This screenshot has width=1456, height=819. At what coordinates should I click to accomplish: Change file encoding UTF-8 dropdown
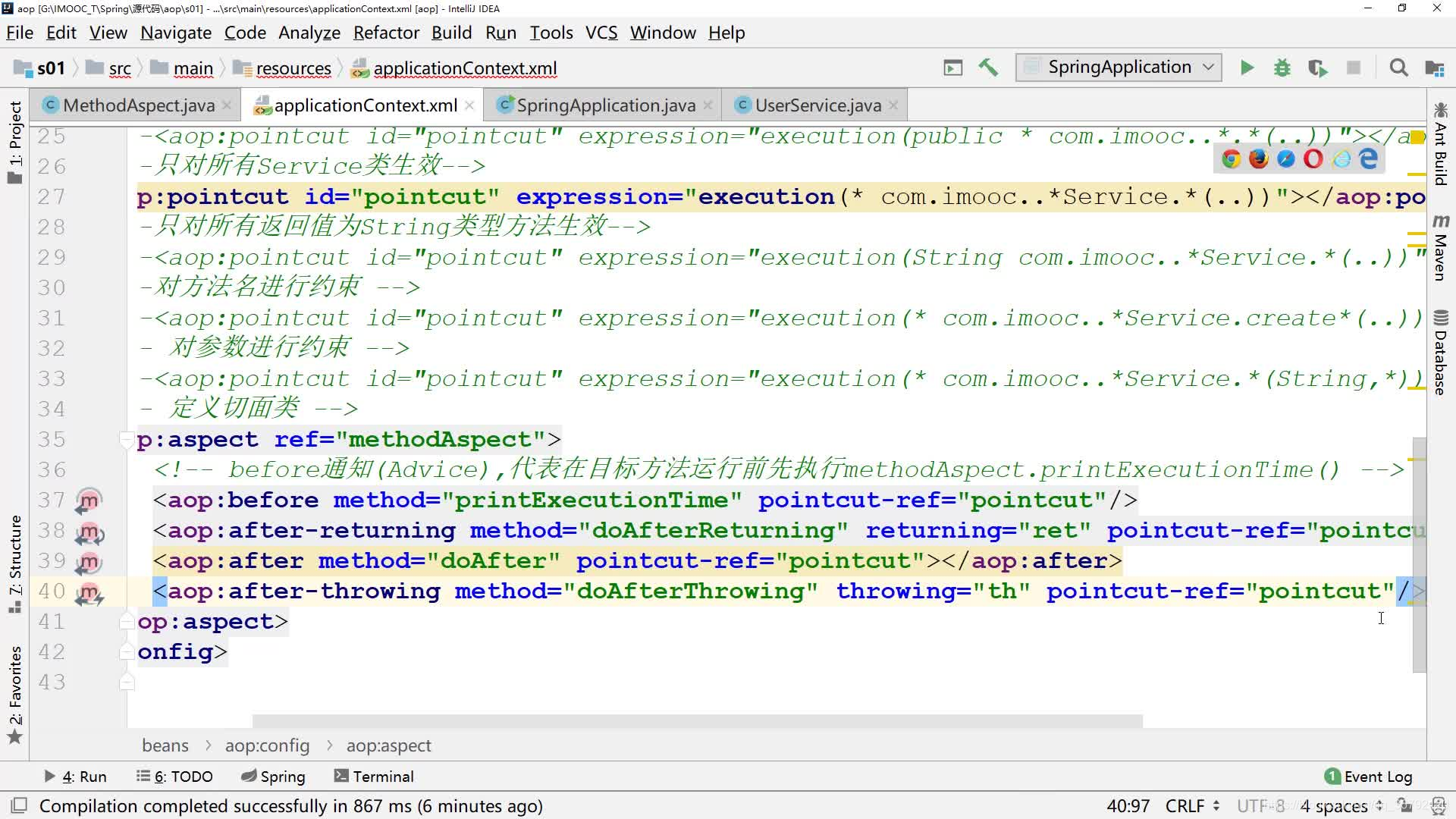[x=1260, y=805]
